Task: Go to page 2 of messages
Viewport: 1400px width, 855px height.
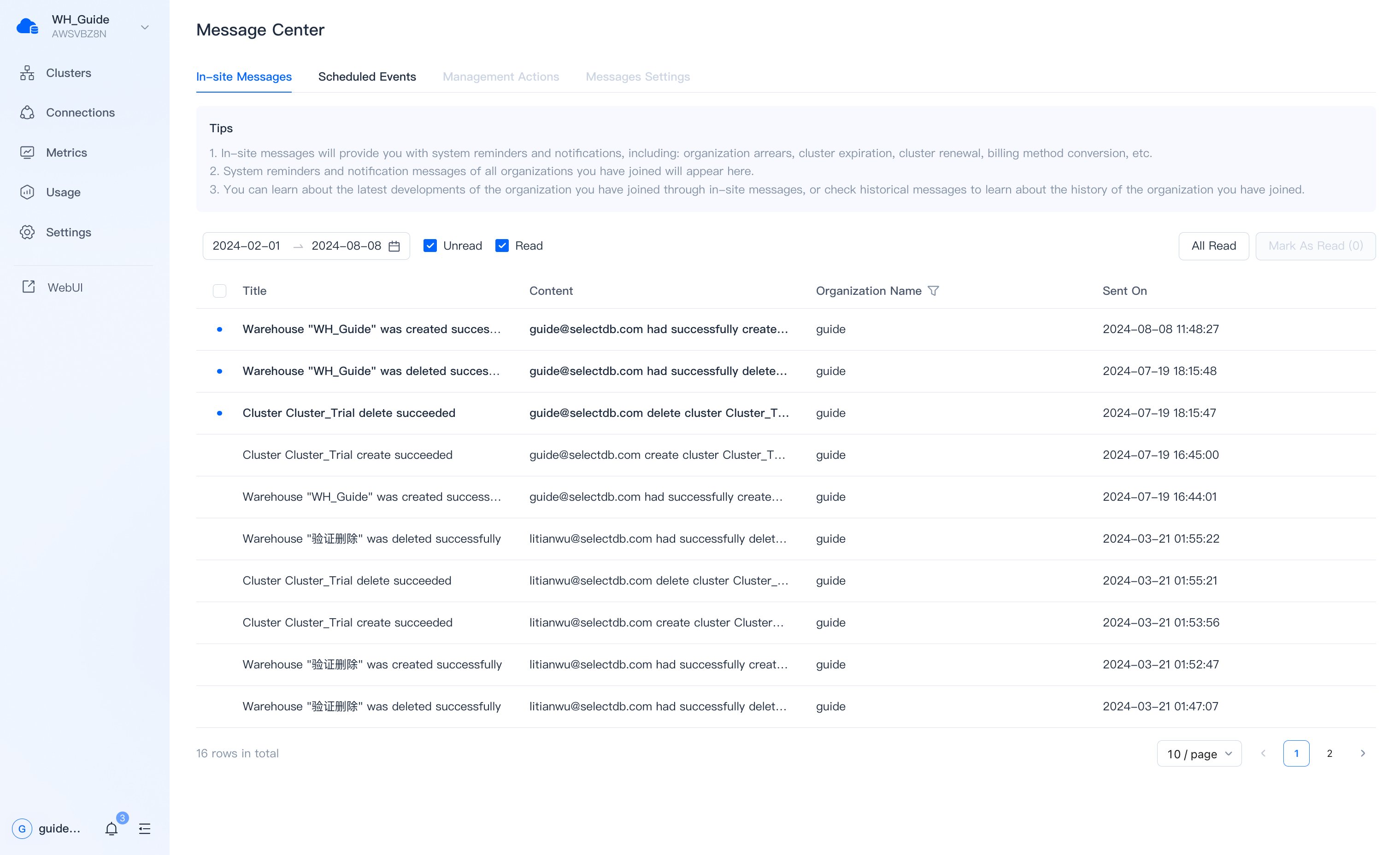Action: click(x=1329, y=754)
